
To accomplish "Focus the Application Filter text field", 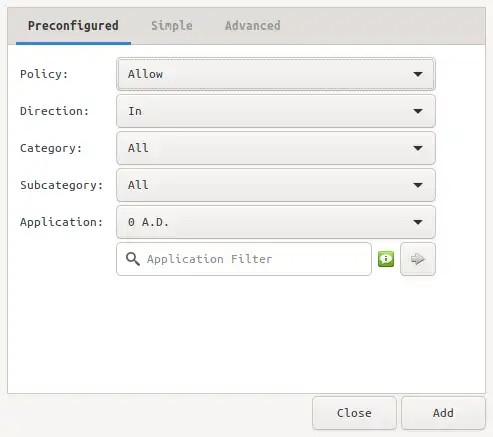I will 244,259.
